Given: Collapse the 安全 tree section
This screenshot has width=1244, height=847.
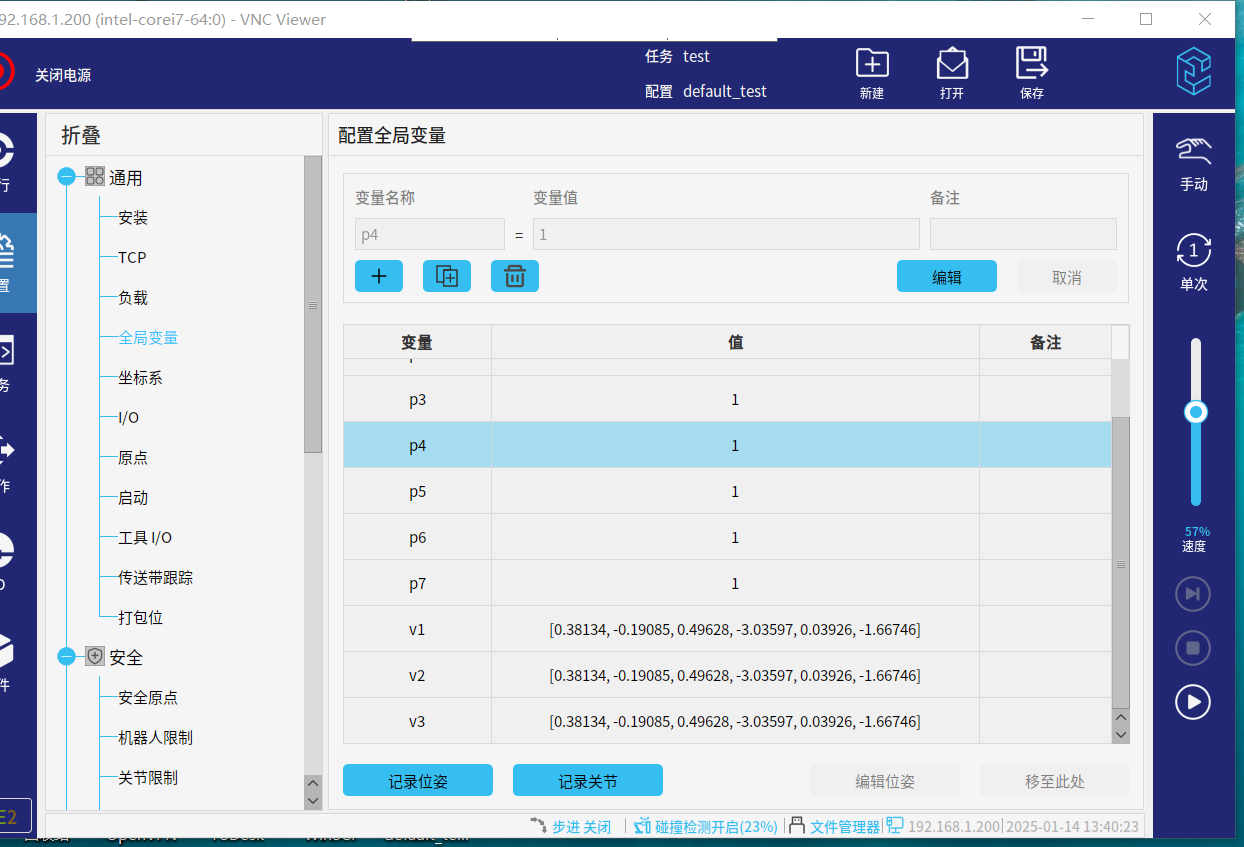Looking at the screenshot, I should click(67, 657).
